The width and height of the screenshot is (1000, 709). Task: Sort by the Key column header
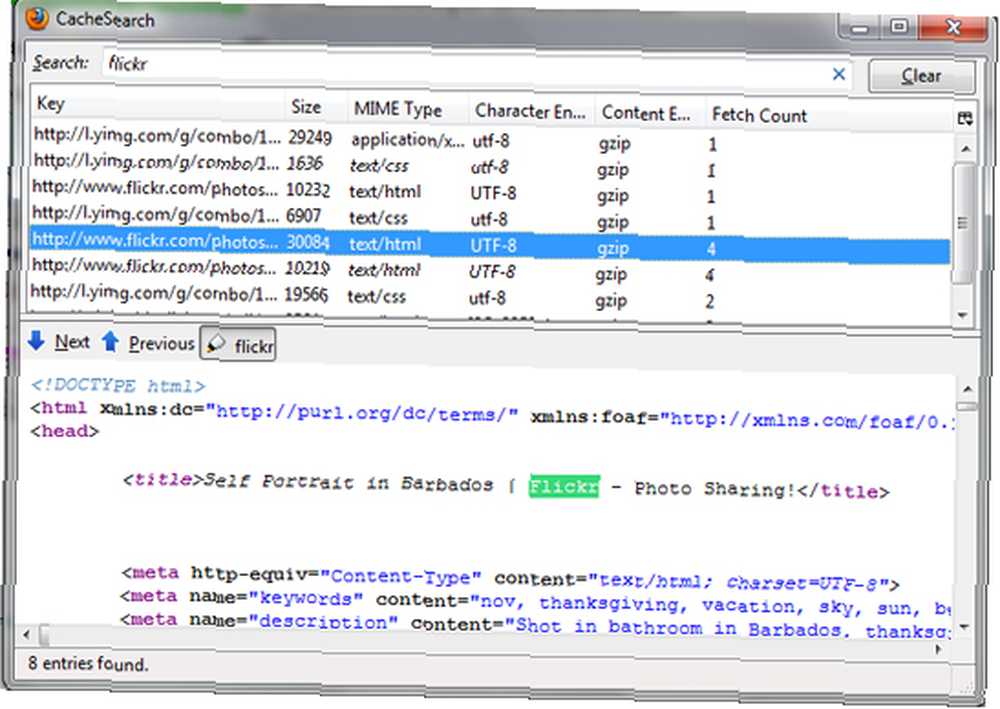click(x=156, y=103)
